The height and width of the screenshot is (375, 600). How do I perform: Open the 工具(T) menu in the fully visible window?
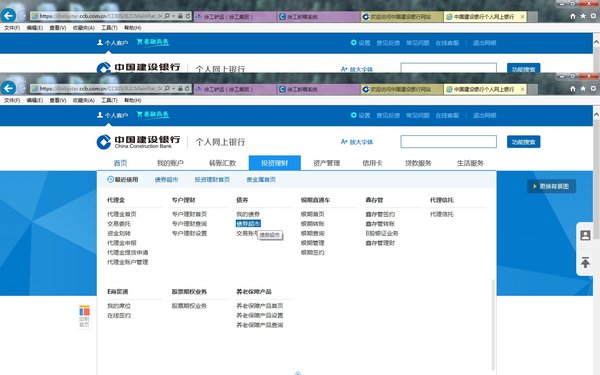tap(109, 100)
